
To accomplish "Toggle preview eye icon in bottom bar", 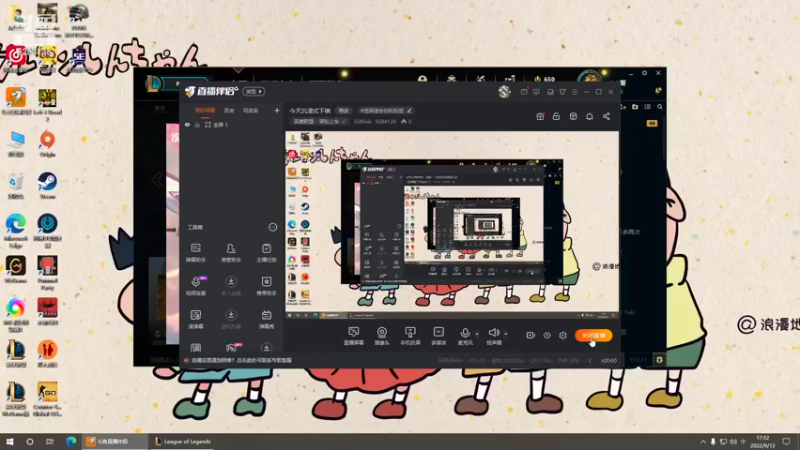I will pos(547,335).
